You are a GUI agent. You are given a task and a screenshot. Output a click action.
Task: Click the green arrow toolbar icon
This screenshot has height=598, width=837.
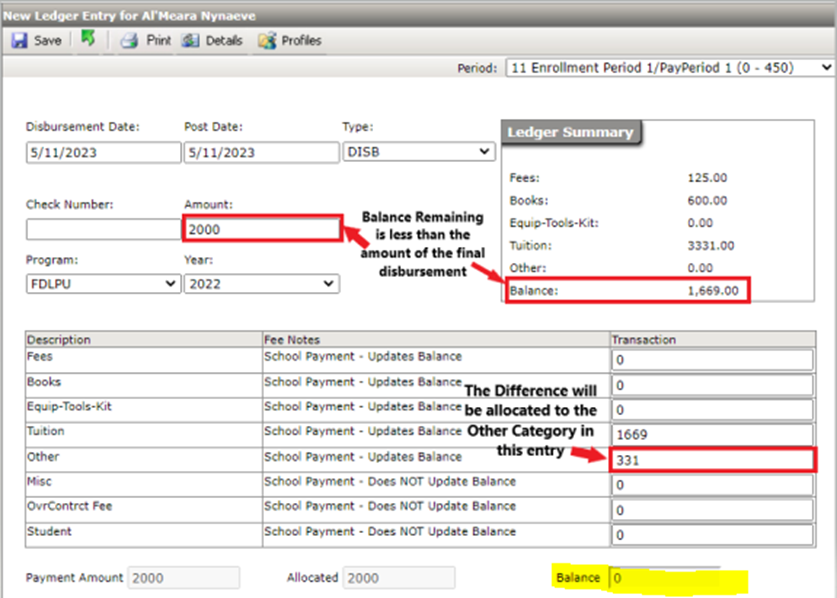(88, 40)
